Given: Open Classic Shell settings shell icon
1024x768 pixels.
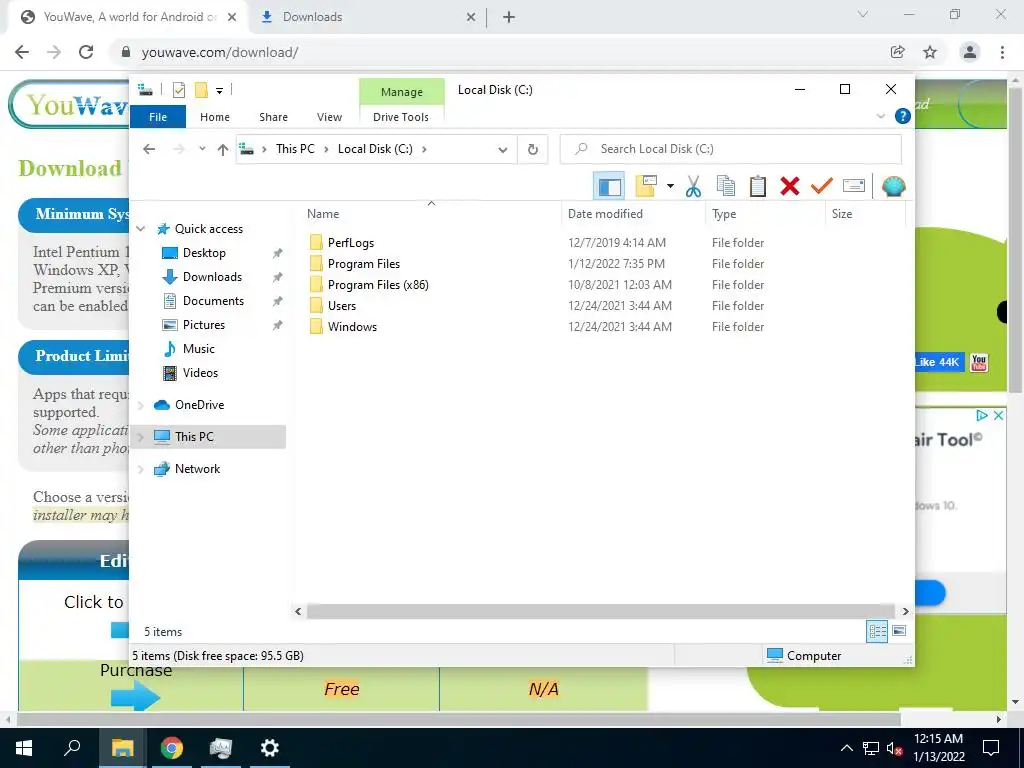Looking at the screenshot, I should [893, 187].
